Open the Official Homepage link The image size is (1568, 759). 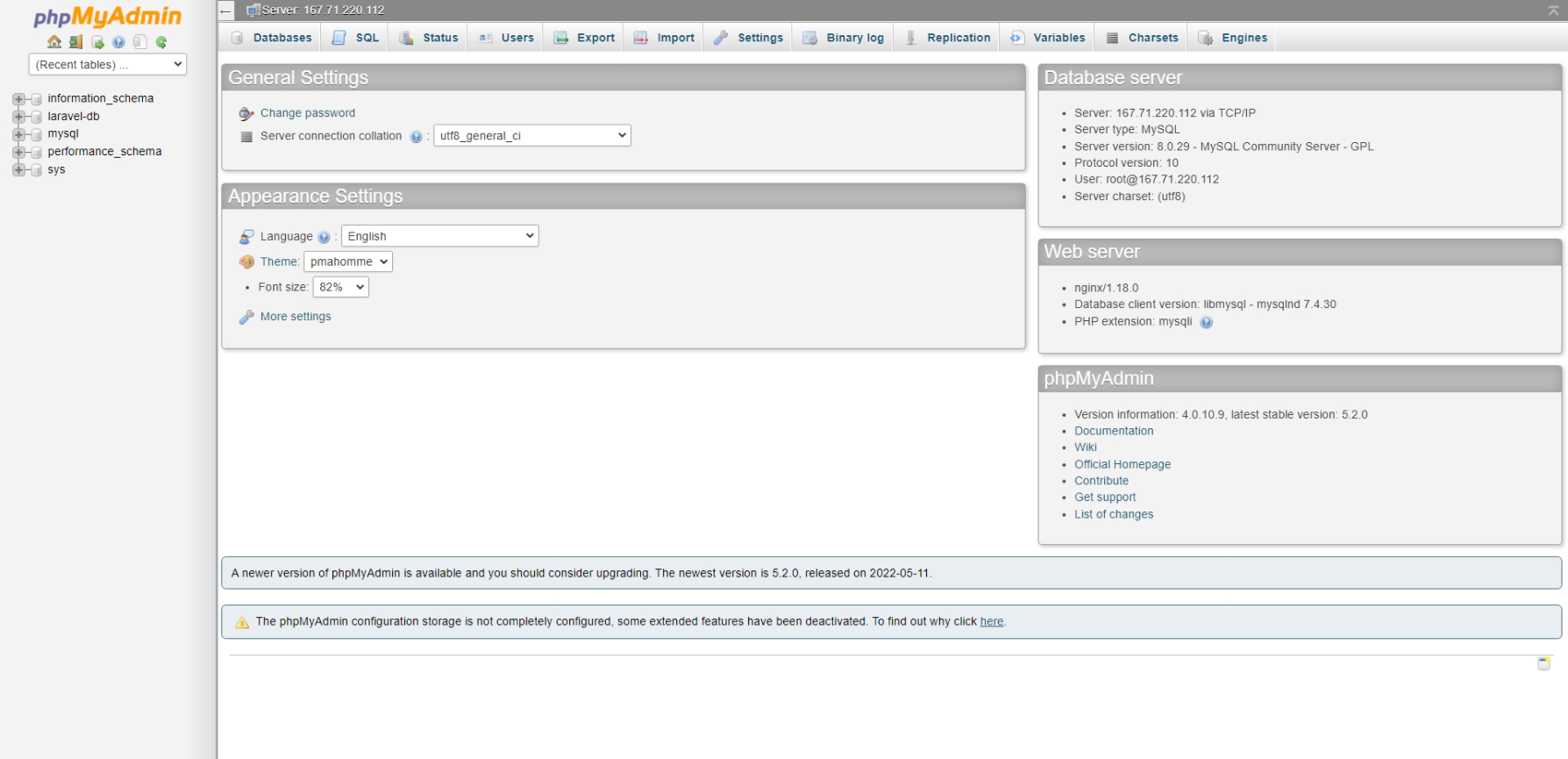(1123, 464)
